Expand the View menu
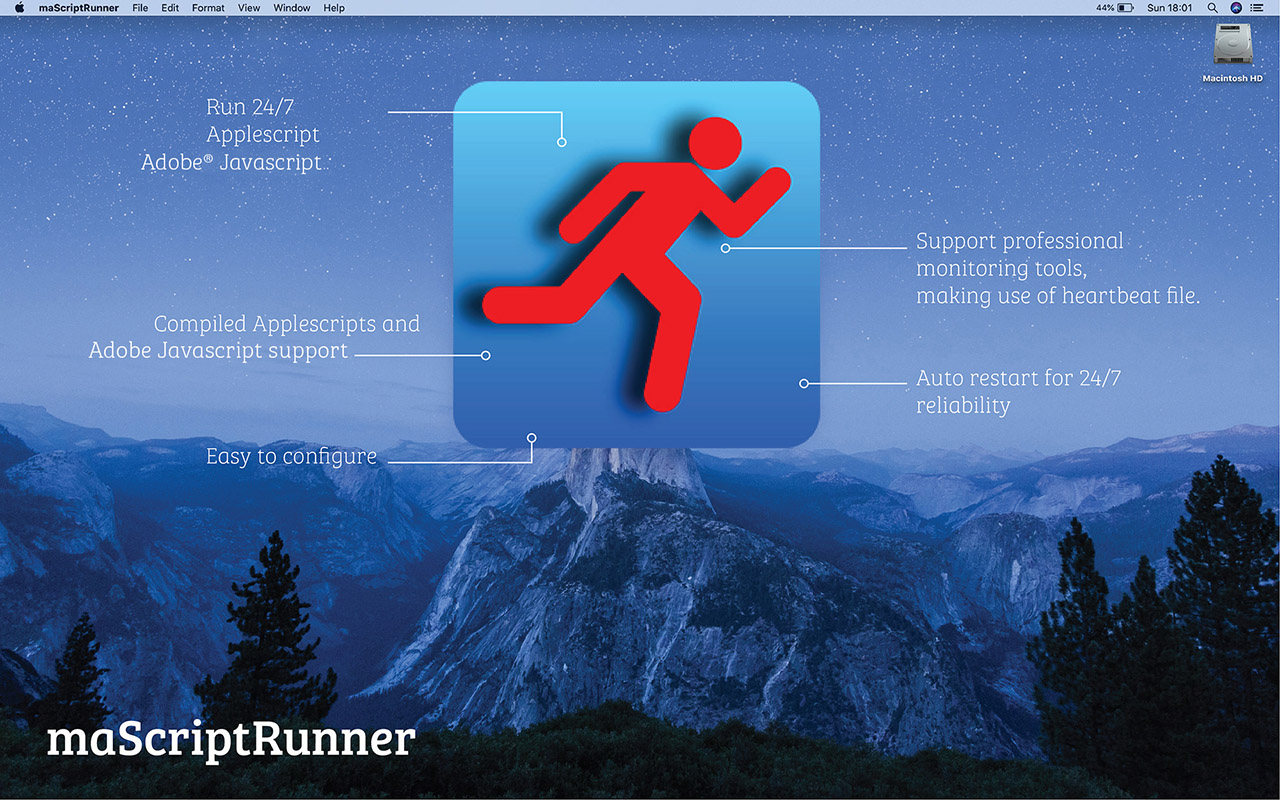This screenshot has width=1280, height=800. [248, 8]
